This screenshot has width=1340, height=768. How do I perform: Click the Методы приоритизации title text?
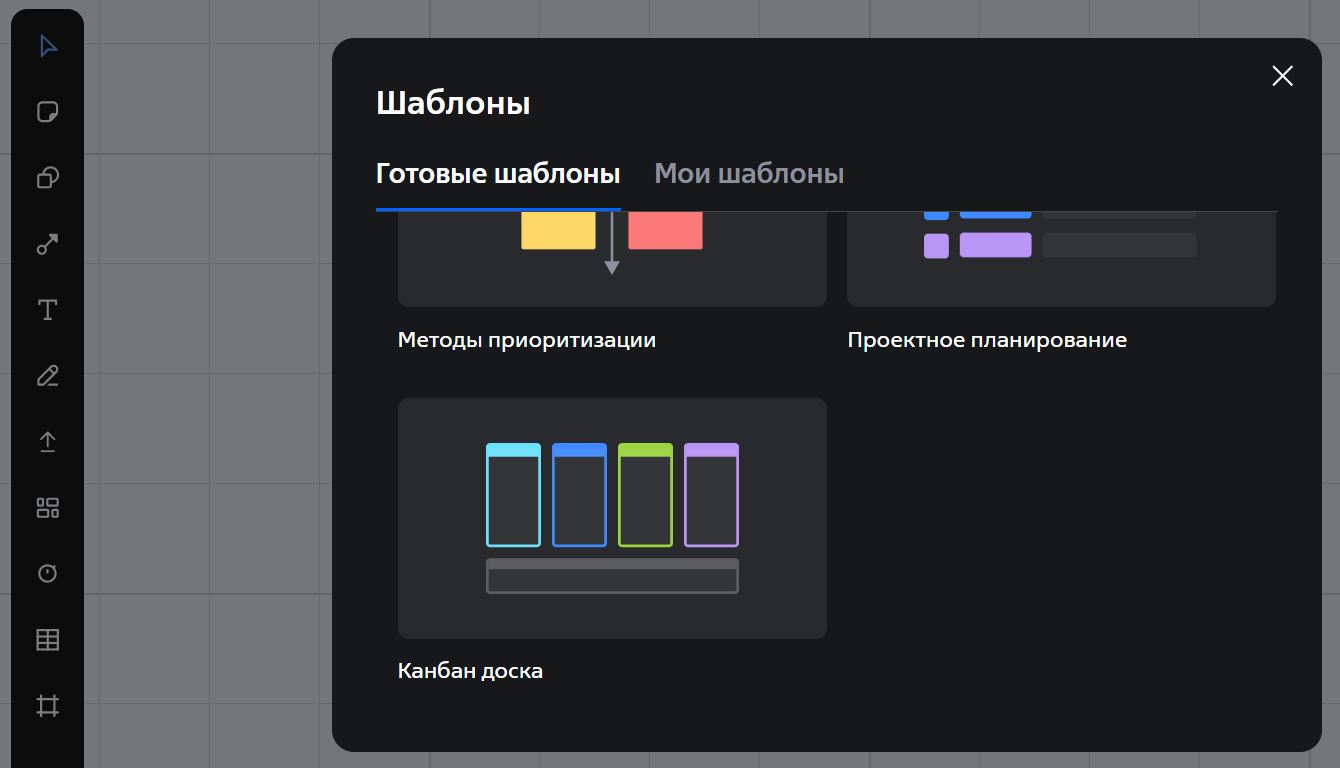coord(527,340)
